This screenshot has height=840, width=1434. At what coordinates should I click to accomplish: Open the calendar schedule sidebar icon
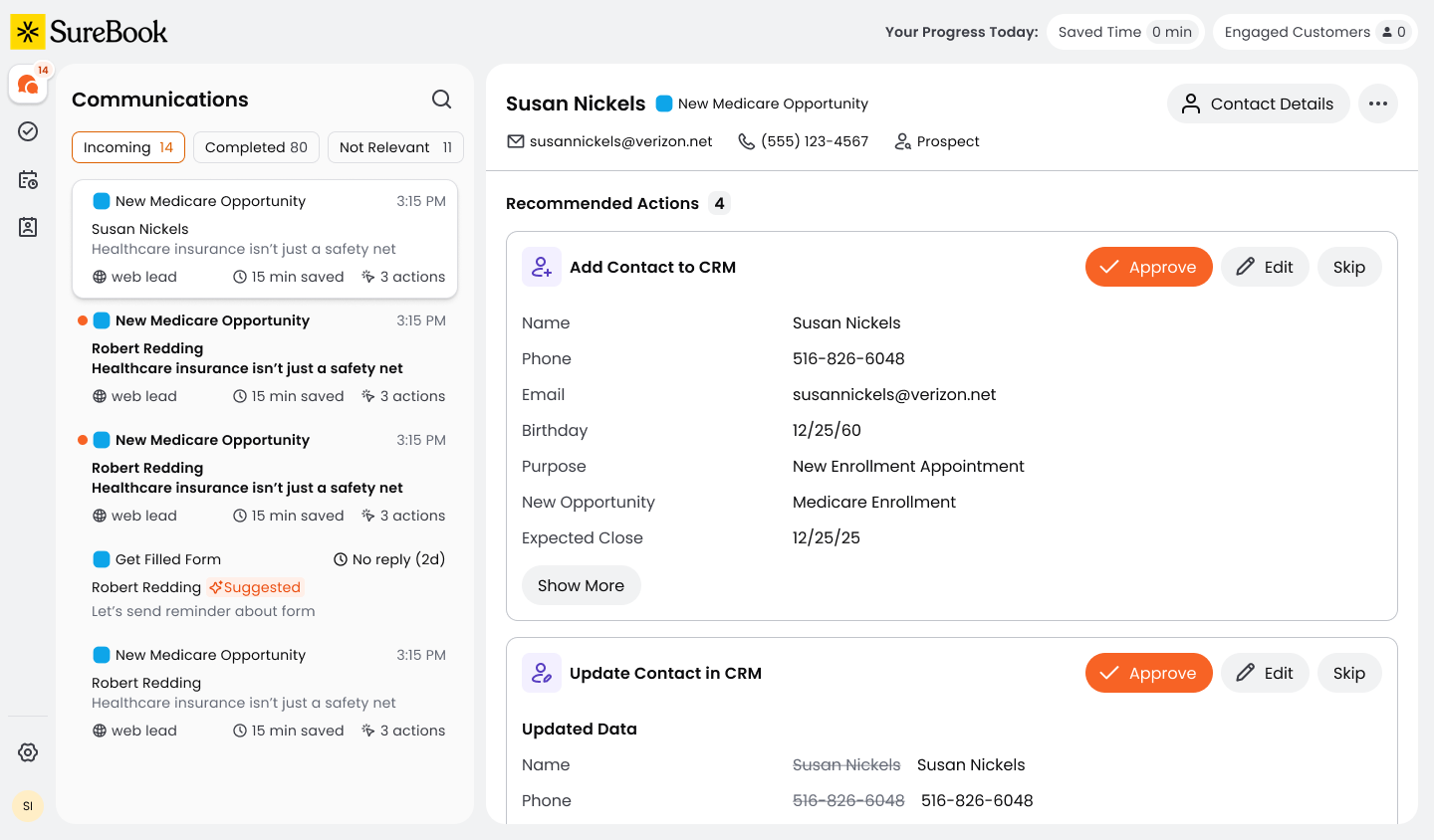click(x=29, y=179)
